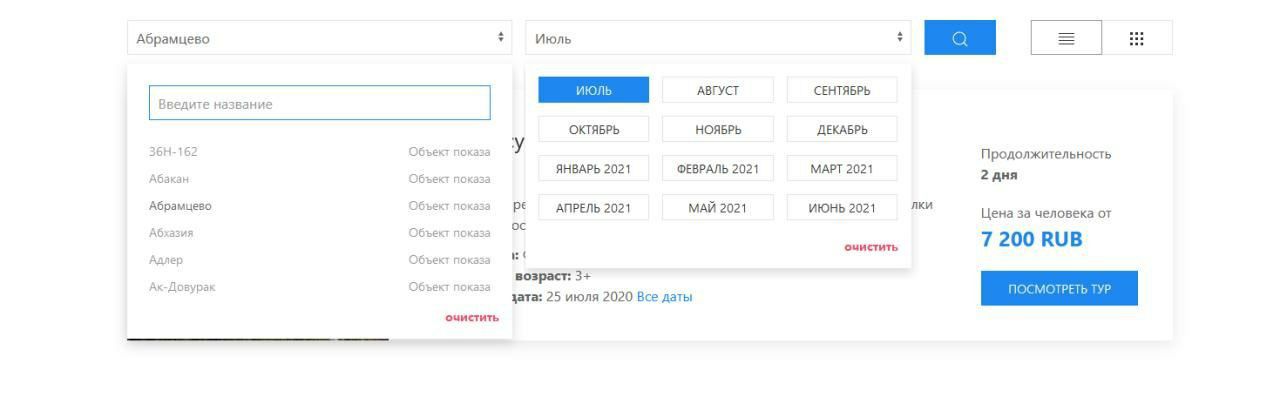
Task: Select month АВГУСТ
Action: 718,90
